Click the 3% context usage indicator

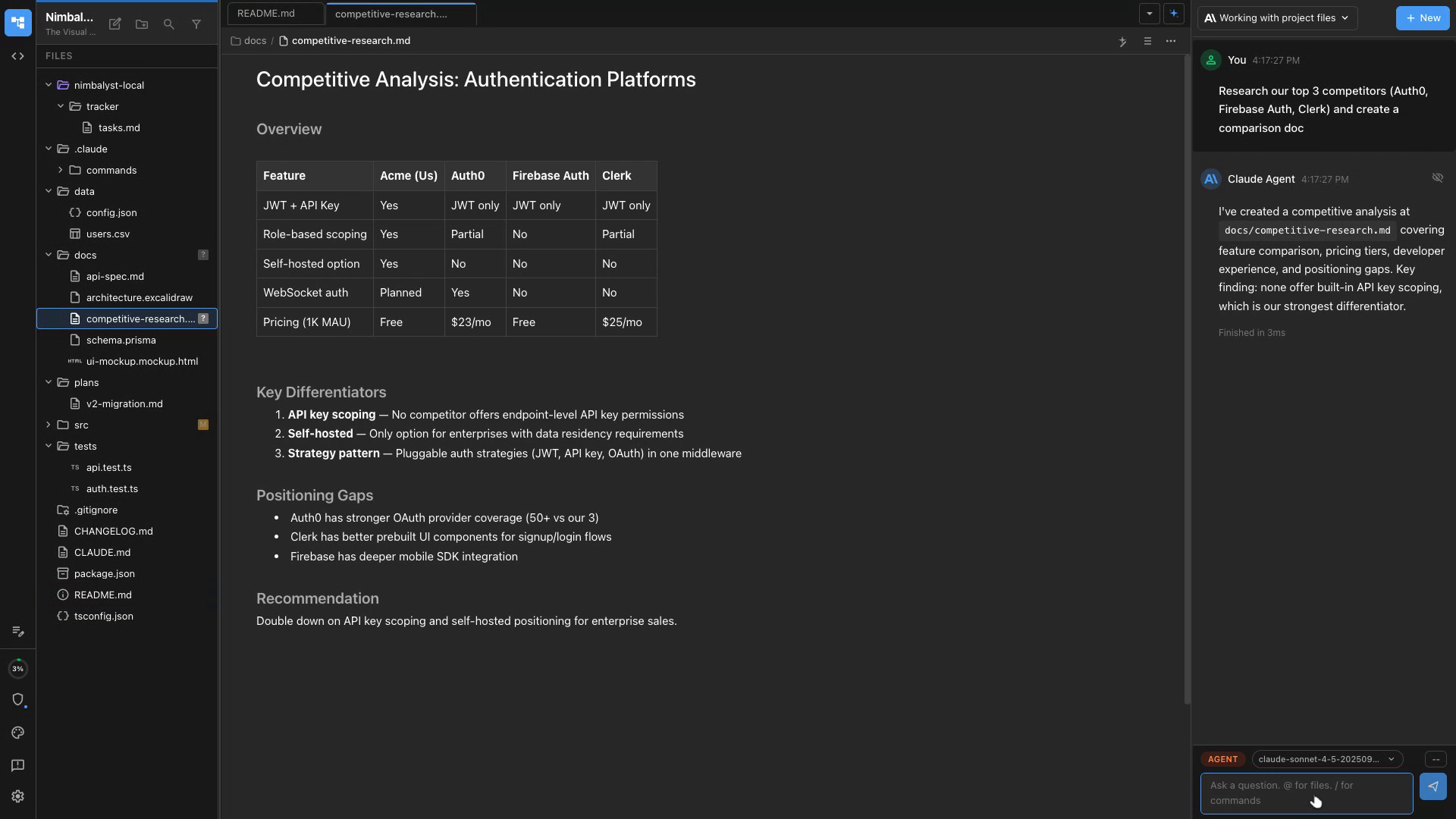18,669
